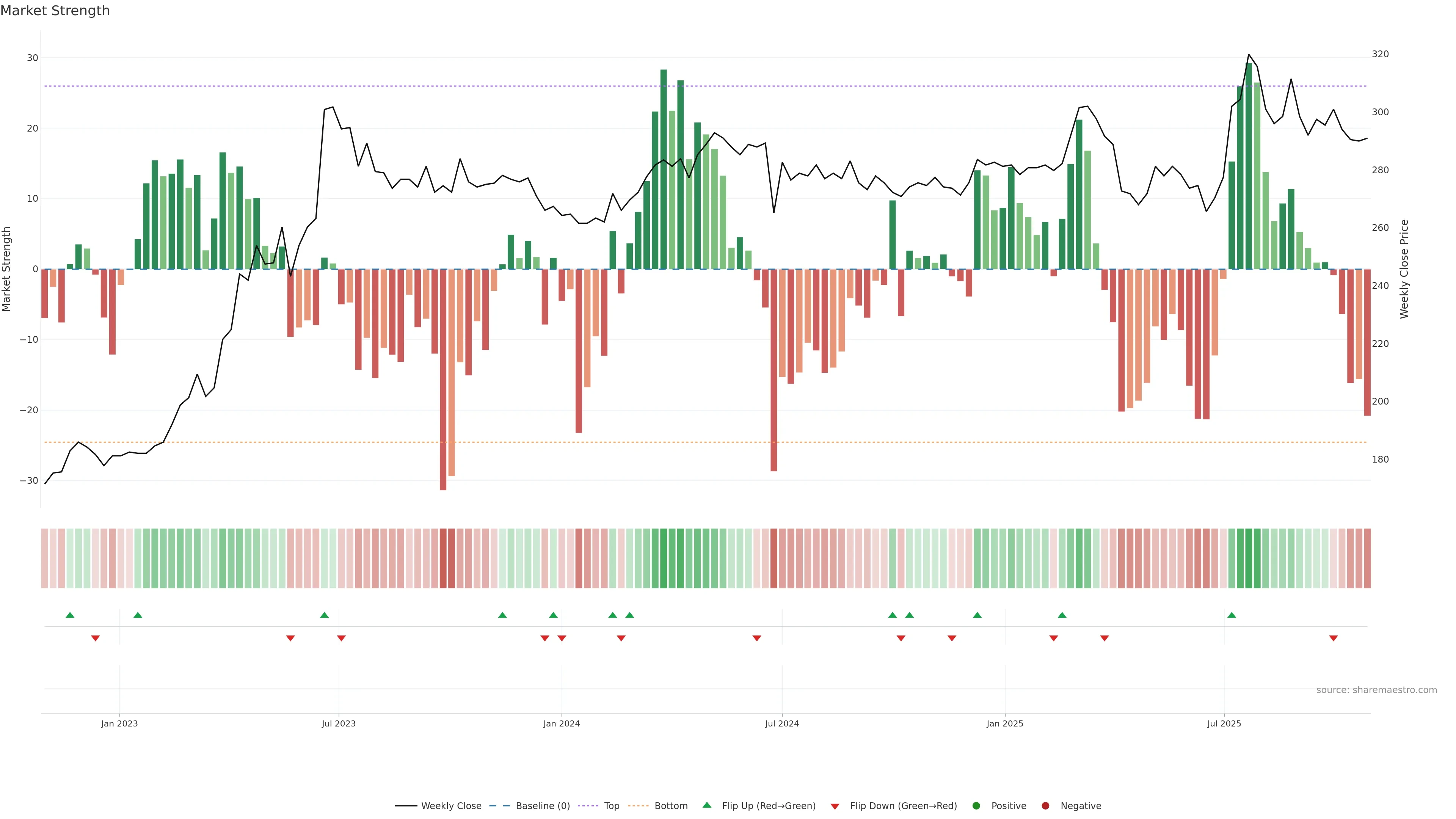Image resolution: width=1456 pixels, height=819 pixels.
Task: Click flip-up triangle just after Jul 2025
Action: [1232, 615]
